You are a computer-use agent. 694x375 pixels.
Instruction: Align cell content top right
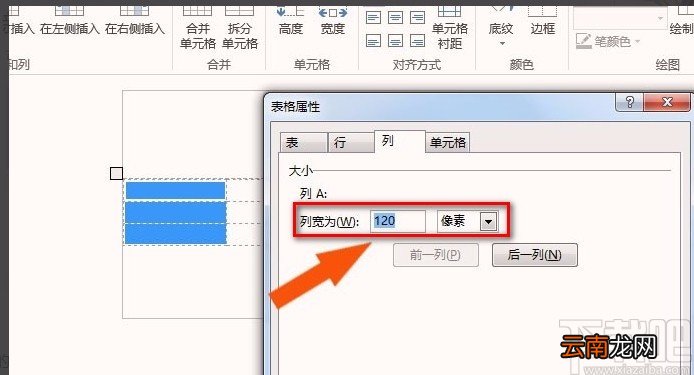417,18
